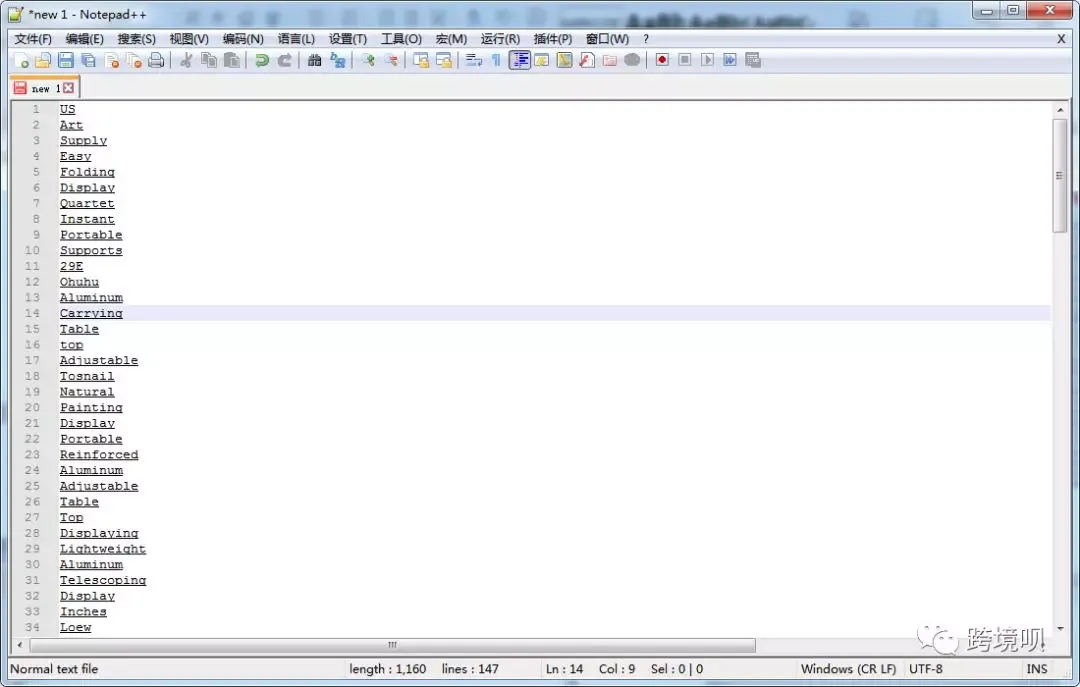Open Find with the binoculars icon
Image resolution: width=1080 pixels, height=687 pixels.
315,61
